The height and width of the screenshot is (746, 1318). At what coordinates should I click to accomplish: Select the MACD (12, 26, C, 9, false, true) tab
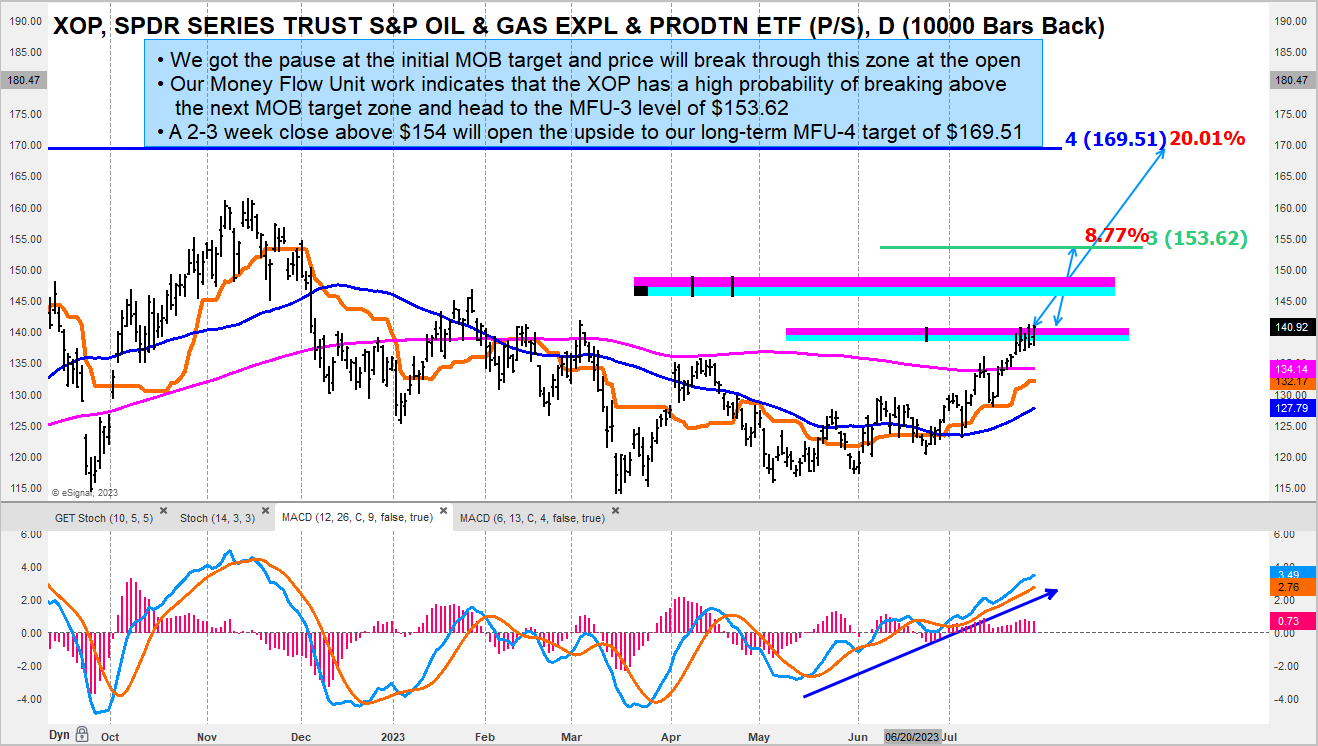358,518
